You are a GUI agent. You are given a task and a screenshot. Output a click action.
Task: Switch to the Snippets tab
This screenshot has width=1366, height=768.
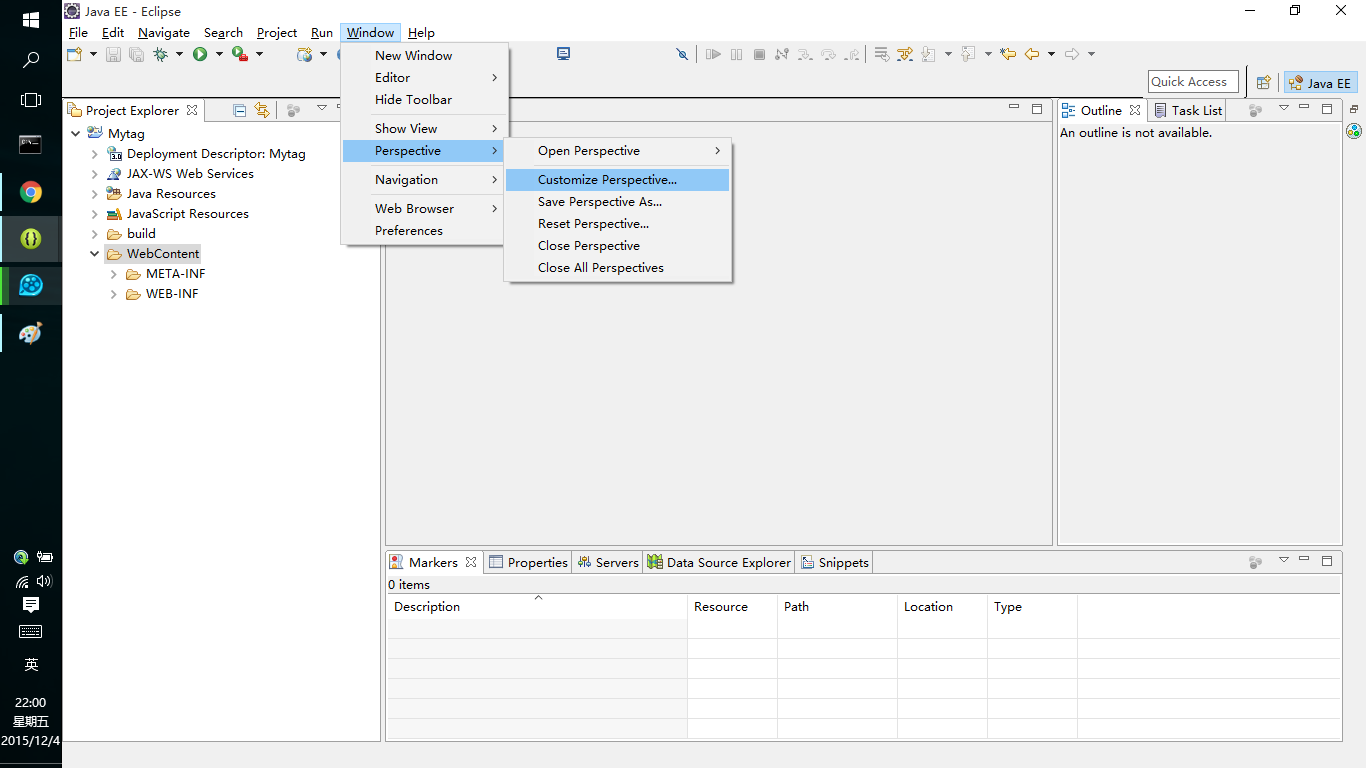coord(835,562)
